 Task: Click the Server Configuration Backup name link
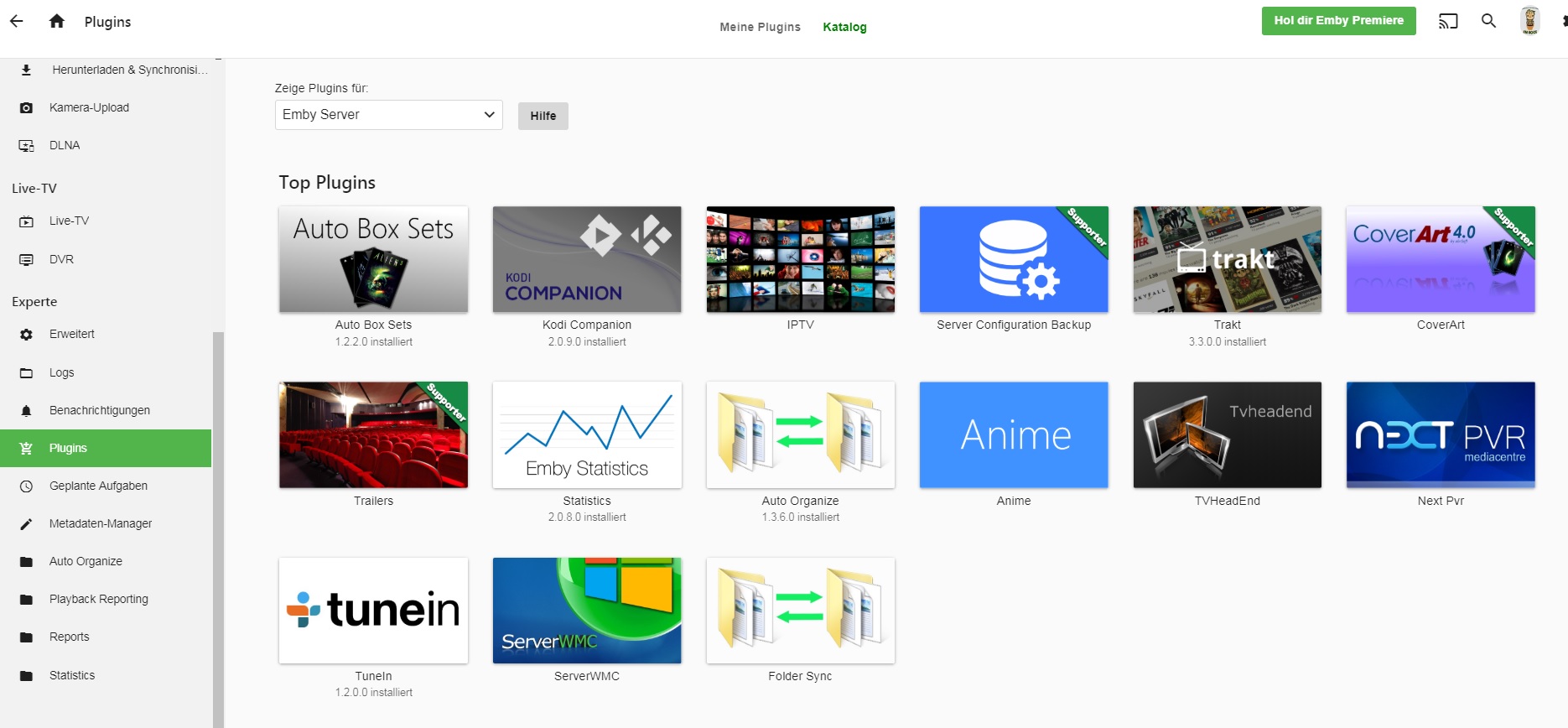[1014, 325]
